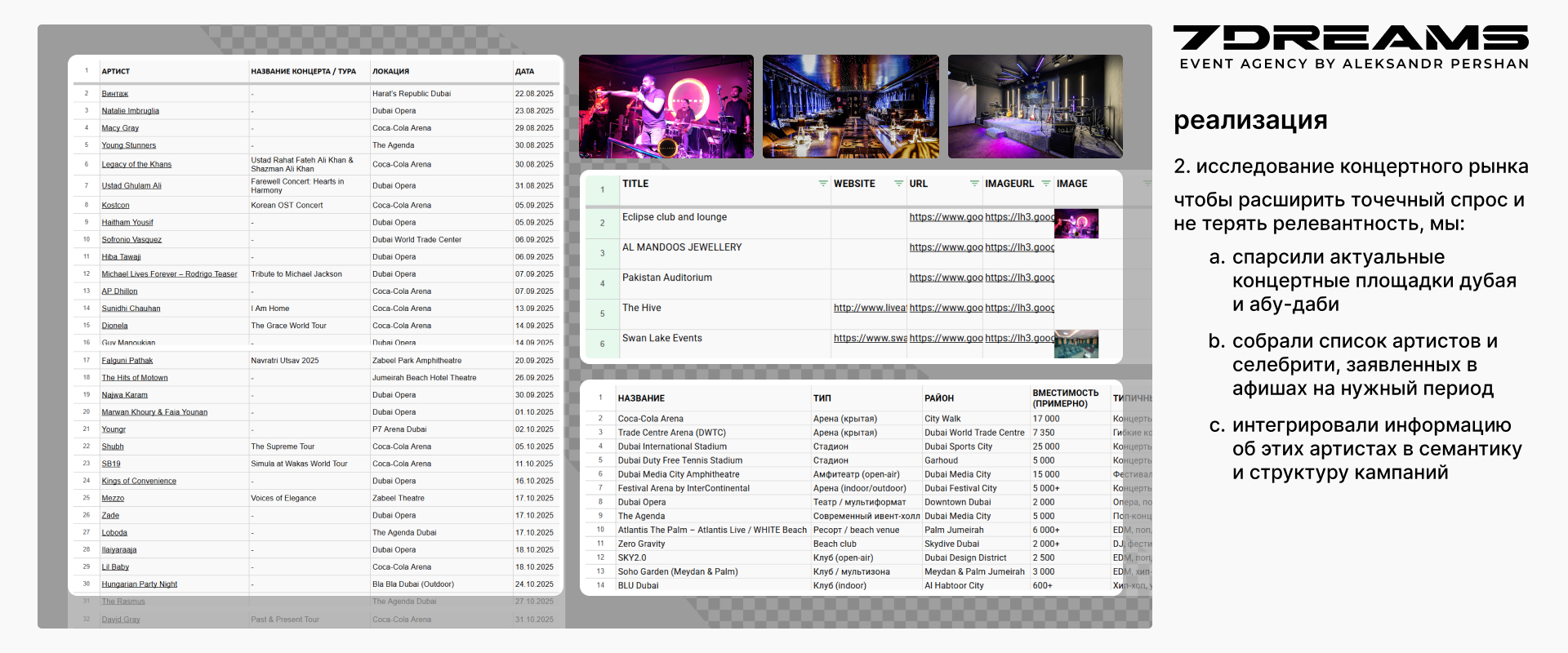1568x653 pixels.
Task: Open the Legacy of the Khans link
Action: (136, 165)
